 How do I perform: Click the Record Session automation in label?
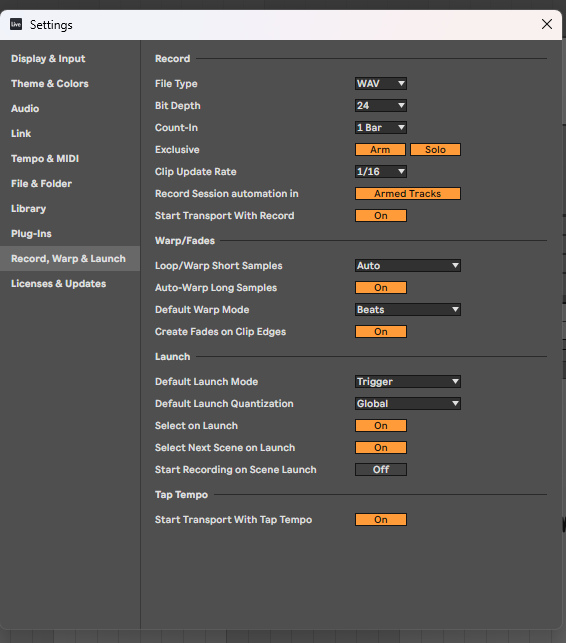[x=226, y=194]
